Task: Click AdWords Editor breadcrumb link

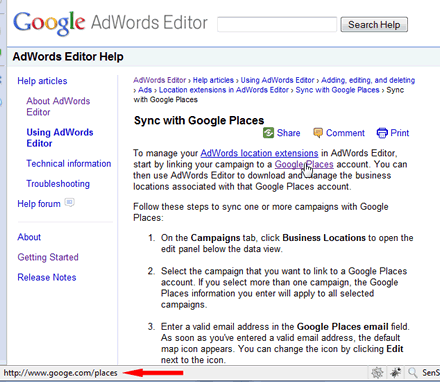Action: [x=160, y=80]
